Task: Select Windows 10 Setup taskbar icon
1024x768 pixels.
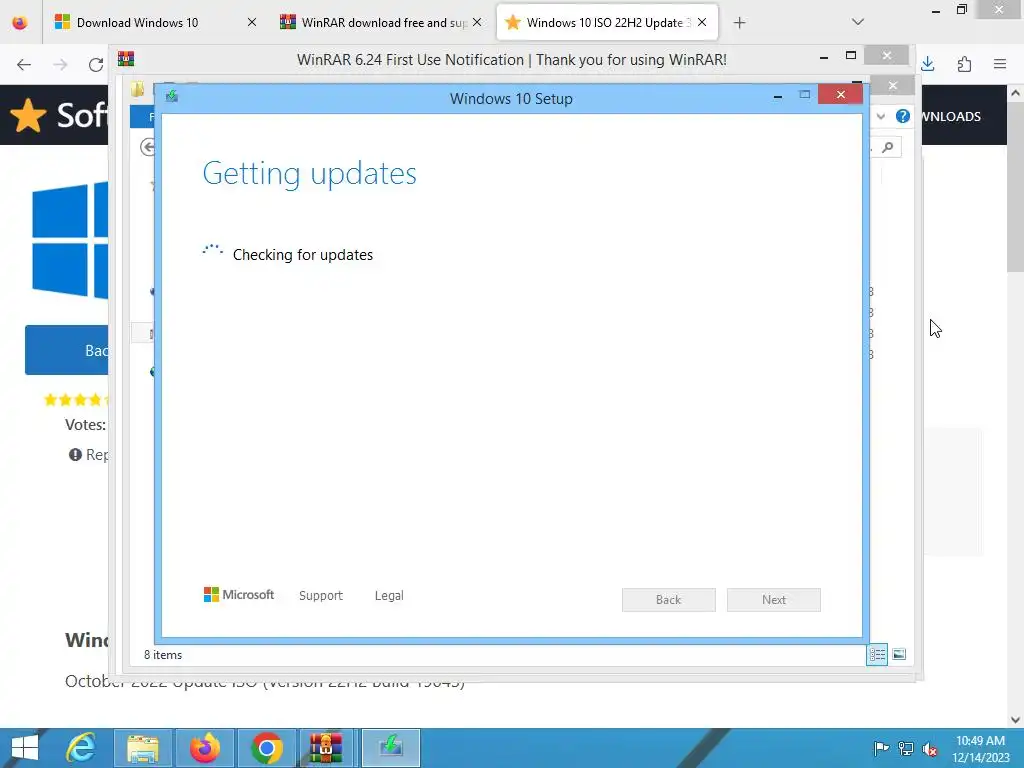Action: coord(391,748)
